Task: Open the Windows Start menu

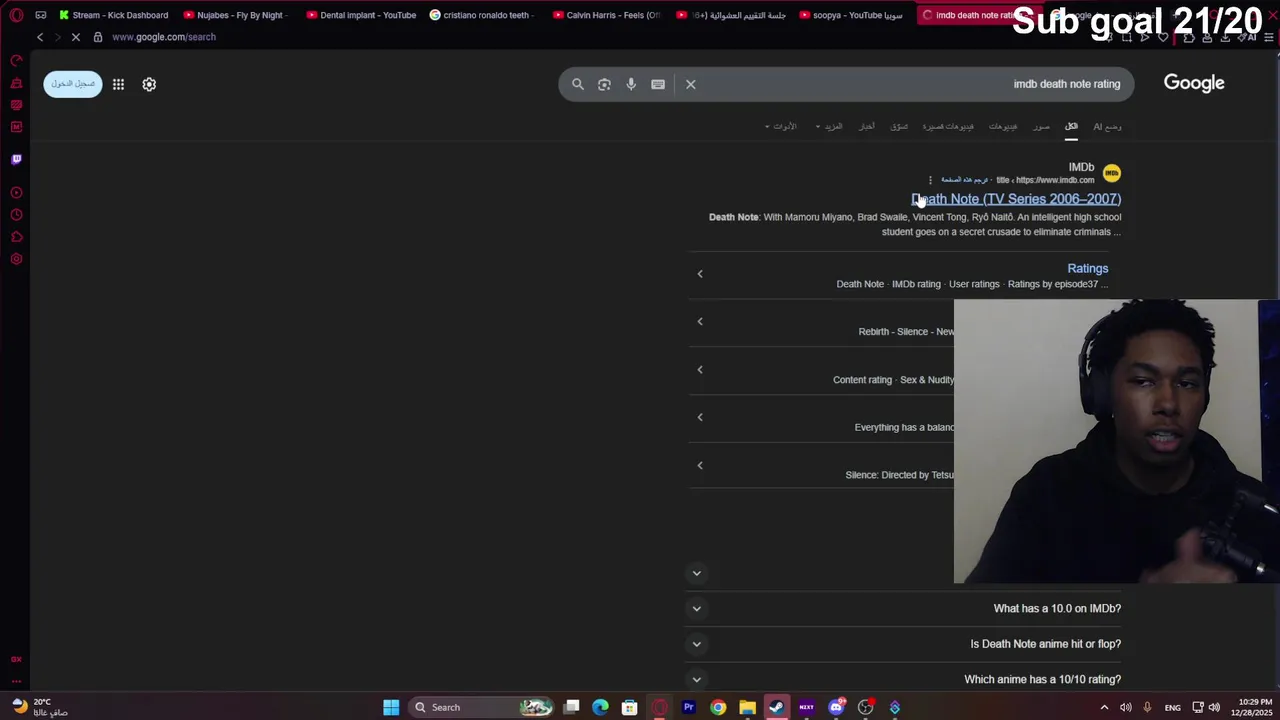Action: click(x=391, y=707)
